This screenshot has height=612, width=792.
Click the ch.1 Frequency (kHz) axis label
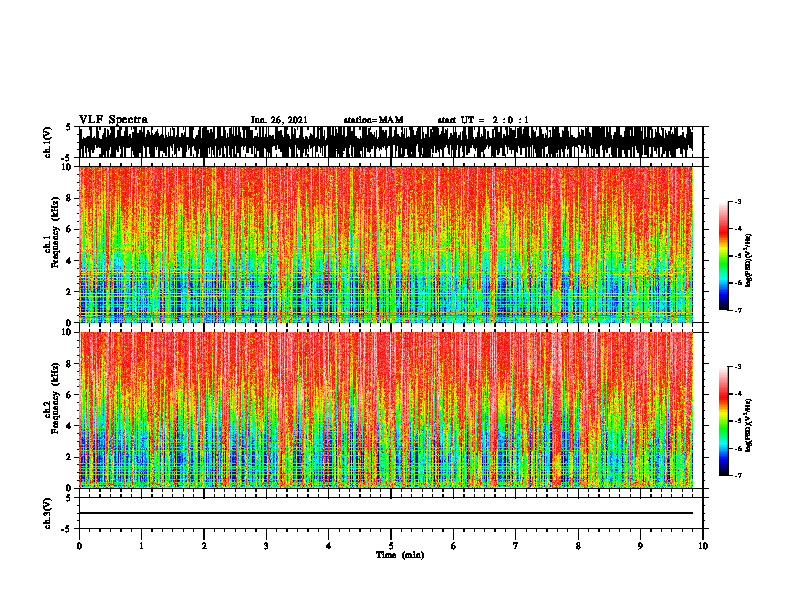pos(52,232)
